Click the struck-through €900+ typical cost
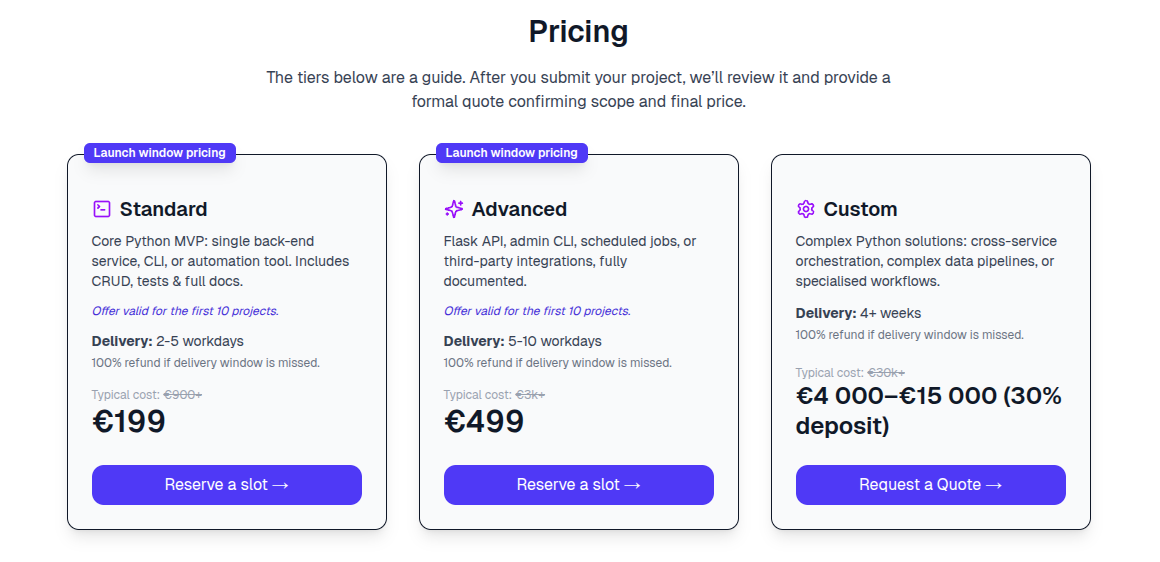This screenshot has width=1160, height=562. 183,395
